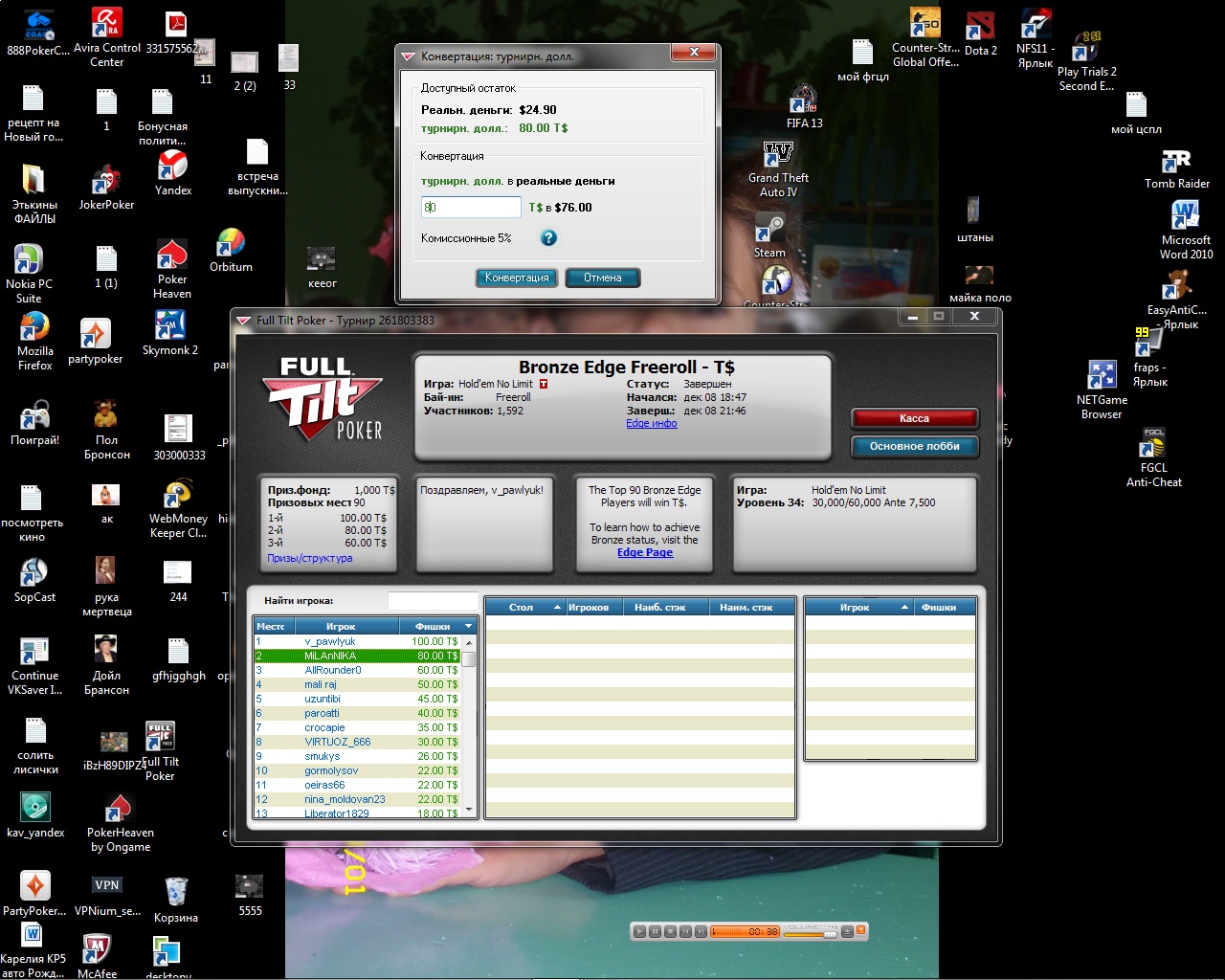Sort tables by Наиб. стэк column
This screenshot has width=1225, height=980.
coord(666,607)
